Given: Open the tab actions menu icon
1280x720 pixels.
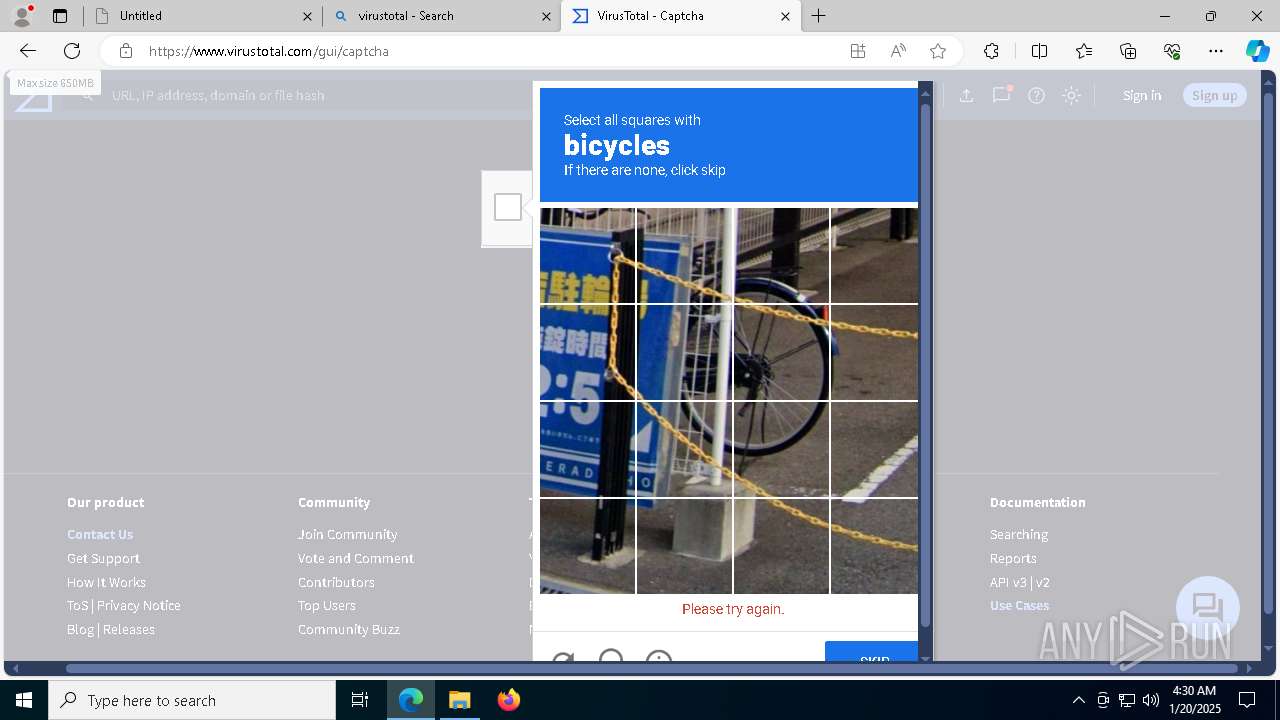Looking at the screenshot, I should 60,16.
